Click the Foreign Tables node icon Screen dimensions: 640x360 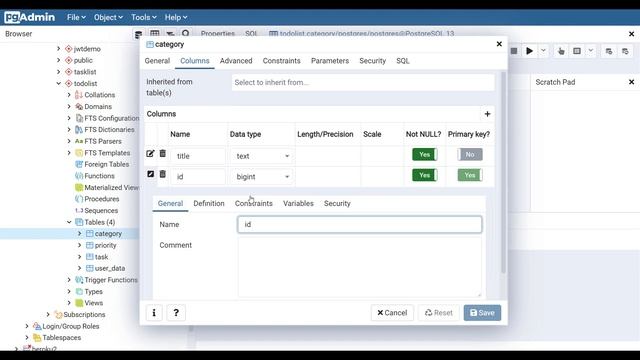(x=79, y=164)
